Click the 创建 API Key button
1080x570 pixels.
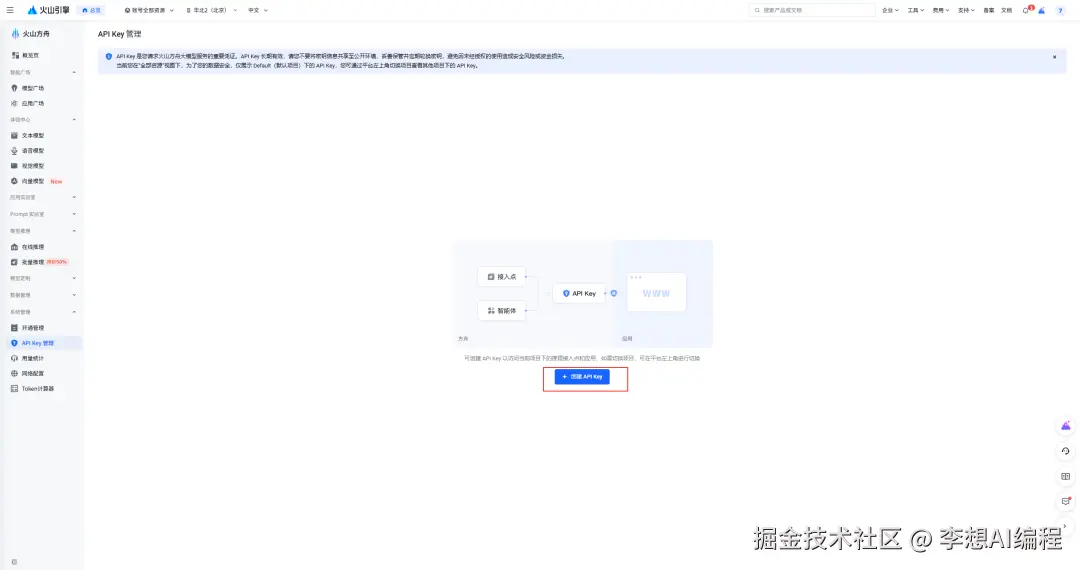point(582,377)
